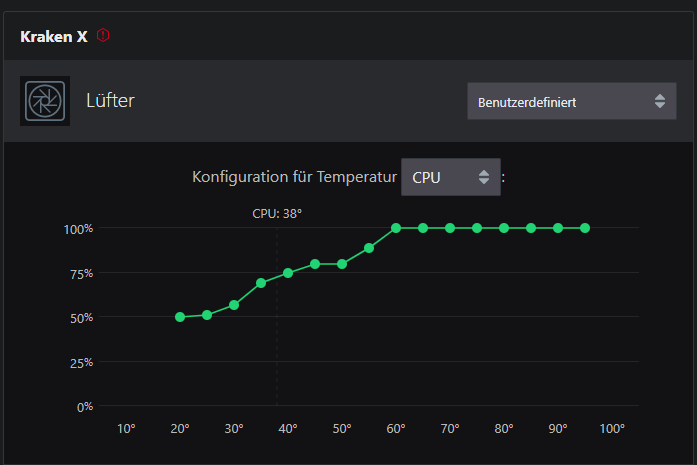Select the fan curve point at 60°
Screen dimensions: 697x465
tap(396, 228)
